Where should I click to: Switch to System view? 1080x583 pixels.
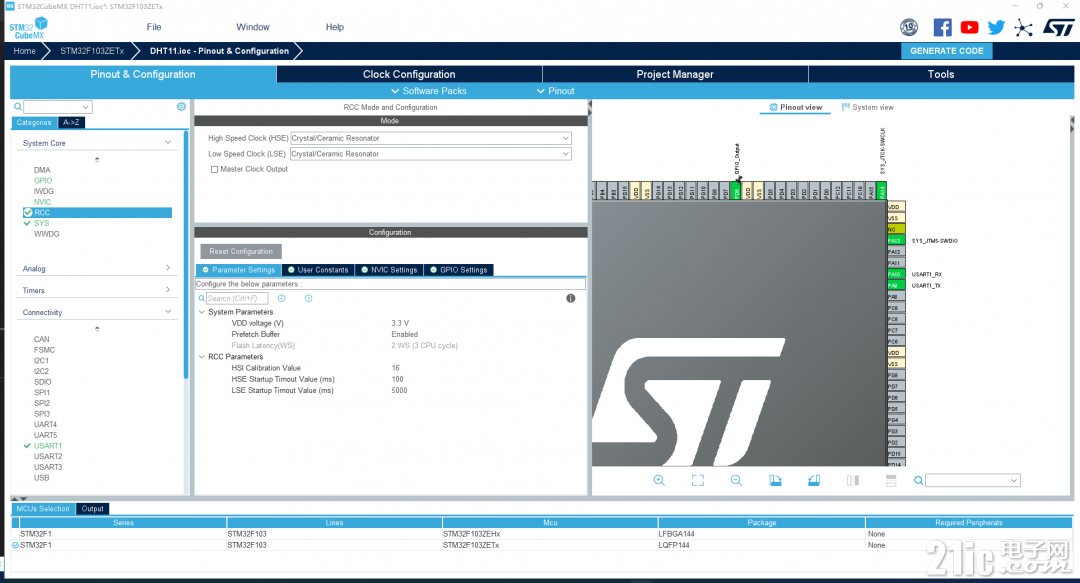click(867, 108)
